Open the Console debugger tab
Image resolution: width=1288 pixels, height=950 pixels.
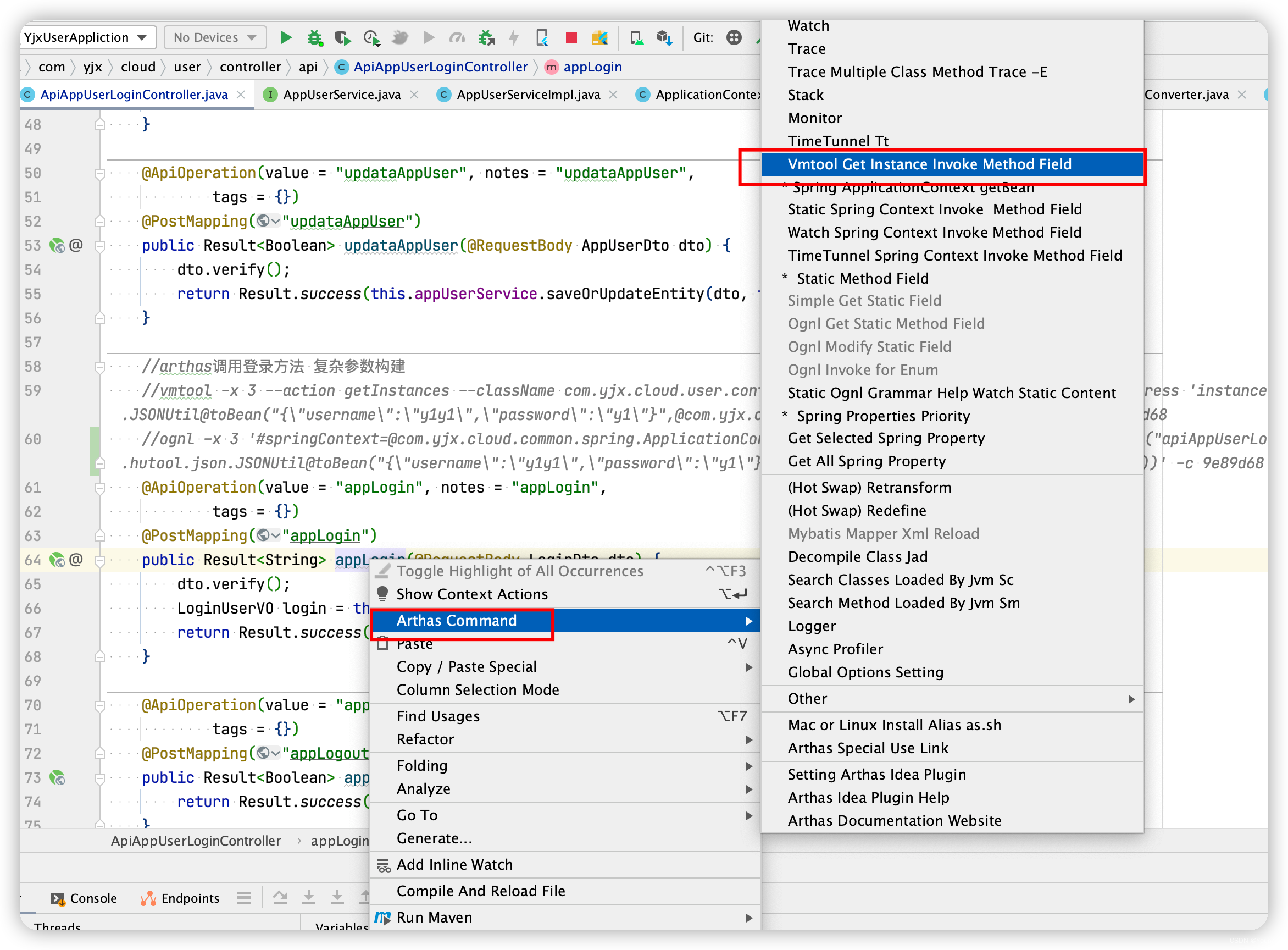(x=84, y=898)
